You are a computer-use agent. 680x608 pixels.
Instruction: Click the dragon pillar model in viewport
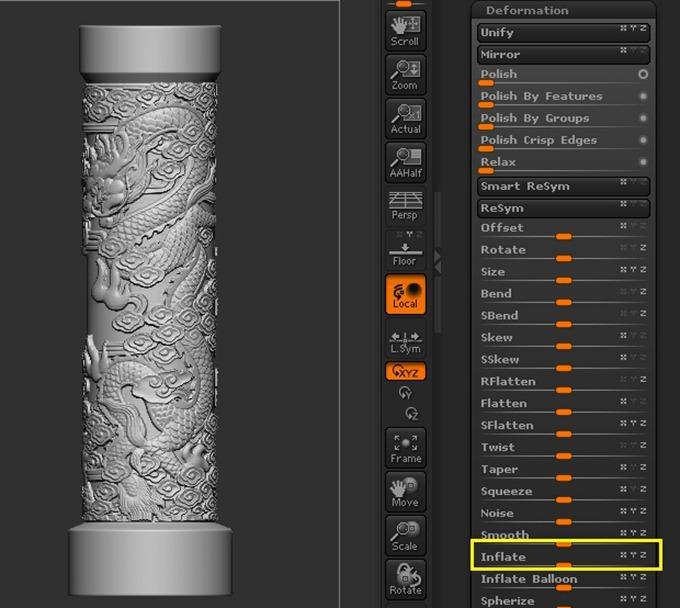tap(150, 310)
